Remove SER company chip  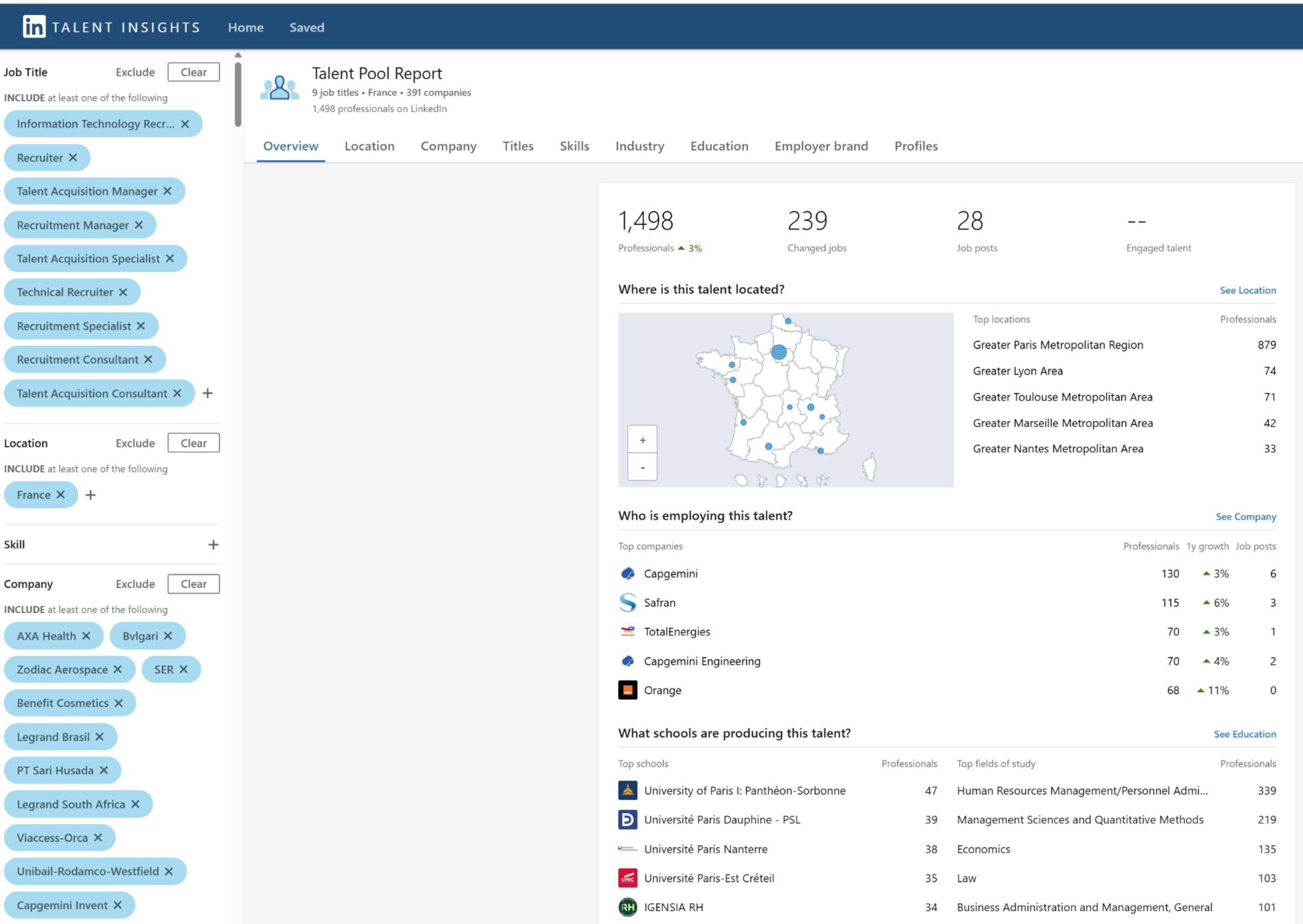(x=183, y=669)
